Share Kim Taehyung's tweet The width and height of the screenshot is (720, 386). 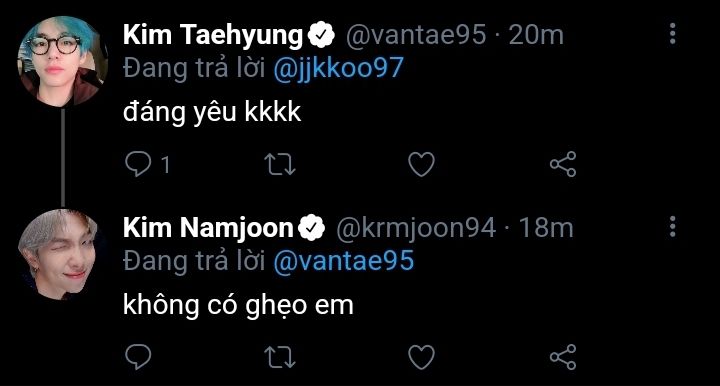pyautogui.click(x=563, y=164)
